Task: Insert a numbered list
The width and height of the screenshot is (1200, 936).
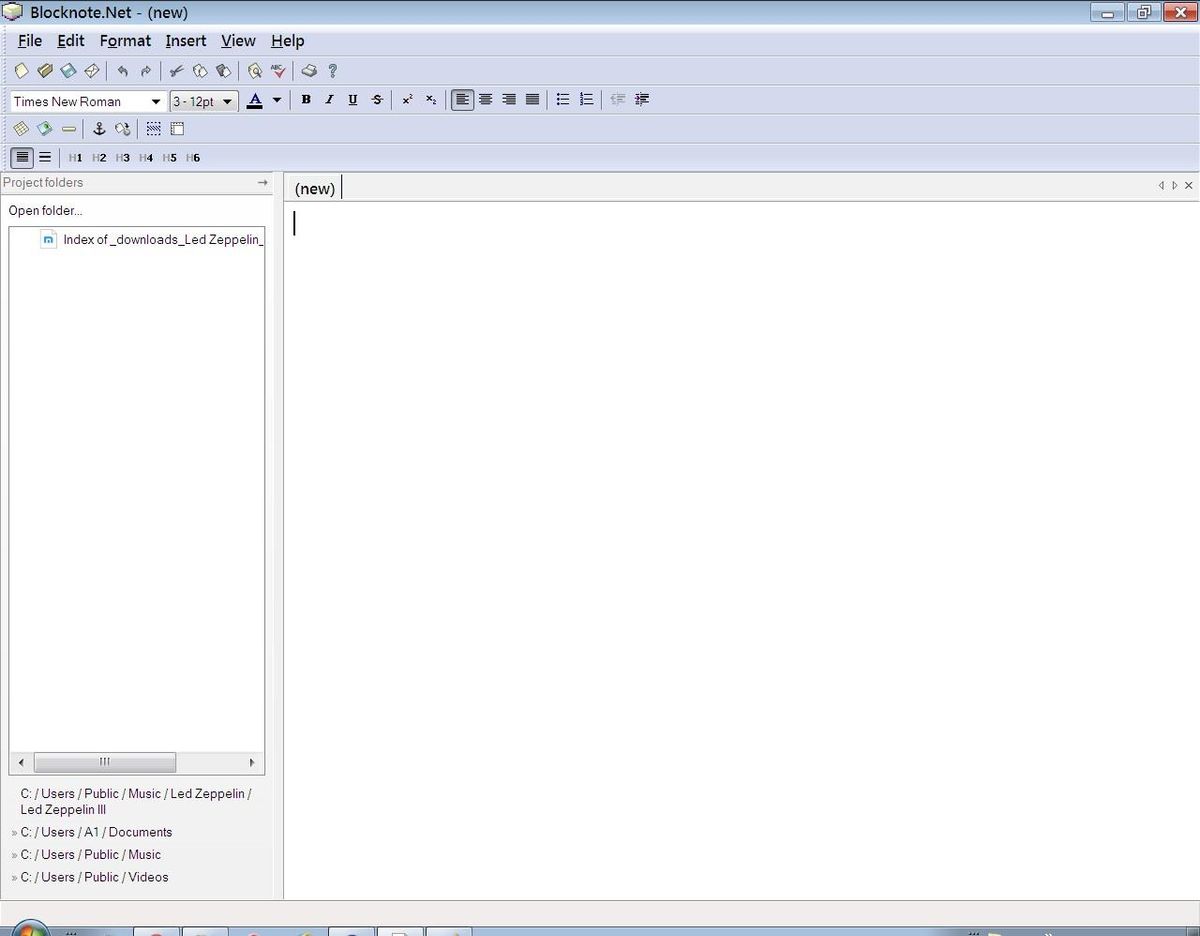Action: 587,100
